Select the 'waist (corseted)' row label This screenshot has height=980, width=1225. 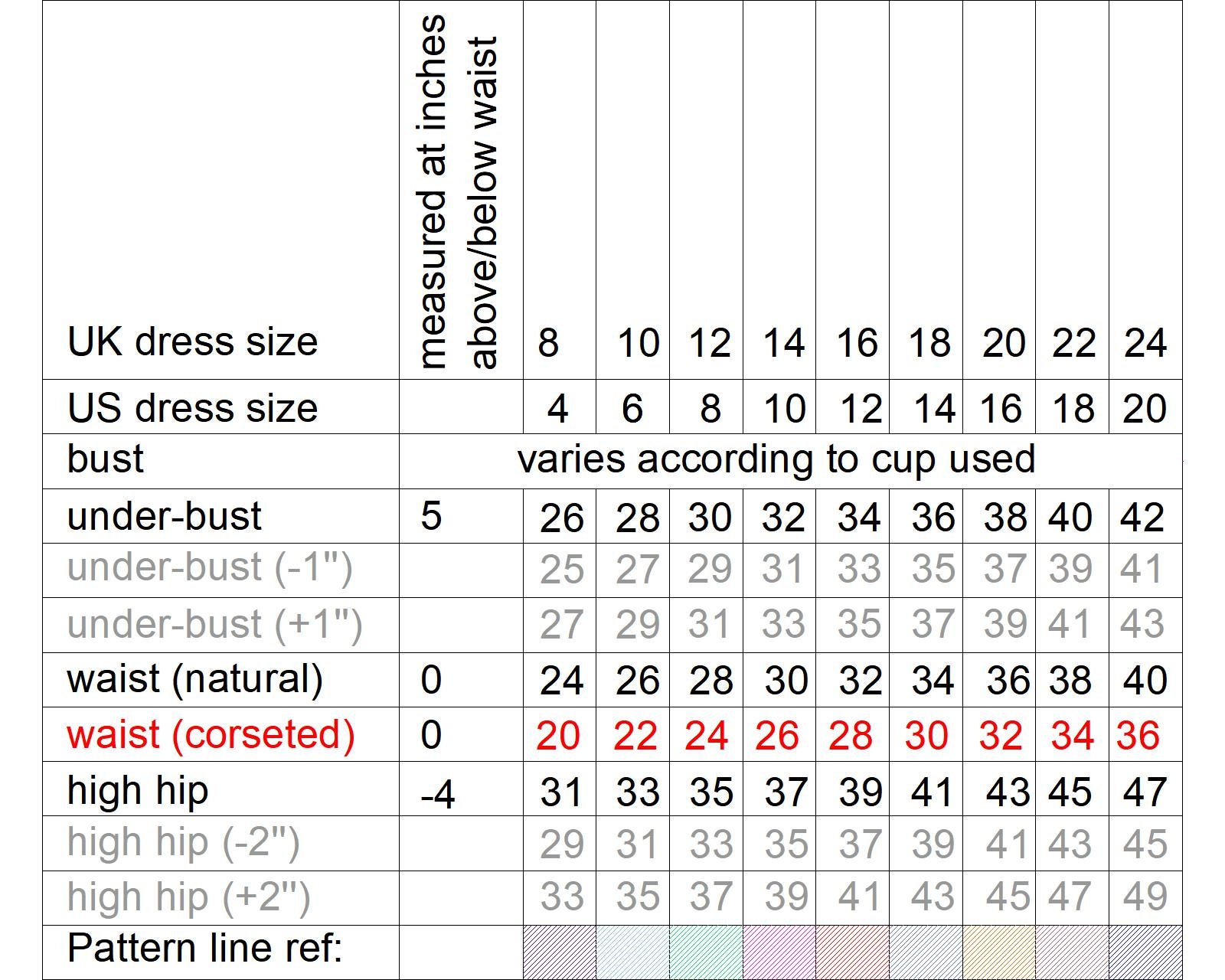pos(211,735)
